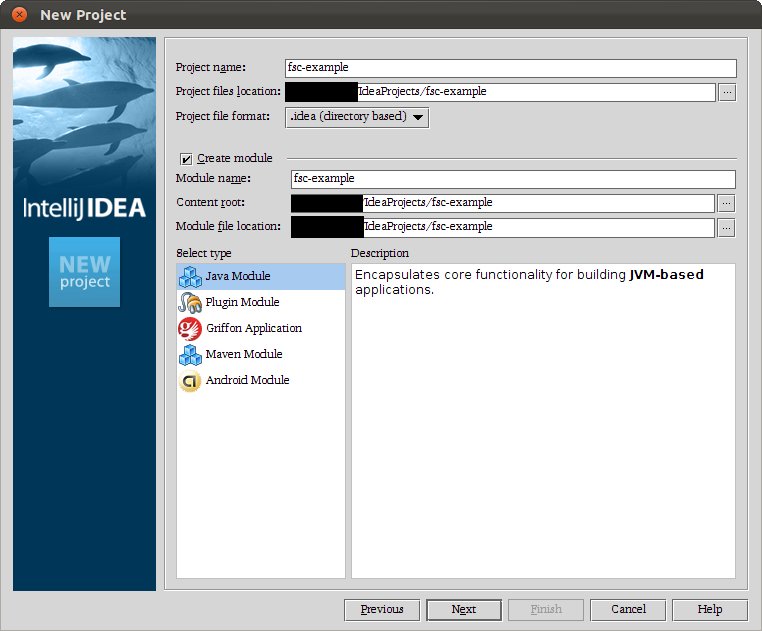Click the Java Module cubes icon

(190, 276)
